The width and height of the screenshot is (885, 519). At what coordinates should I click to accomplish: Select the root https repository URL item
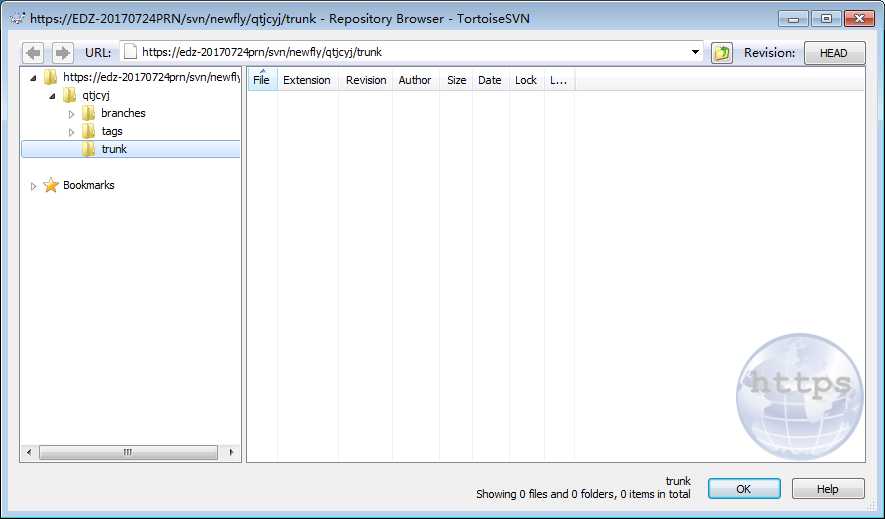click(x=151, y=77)
